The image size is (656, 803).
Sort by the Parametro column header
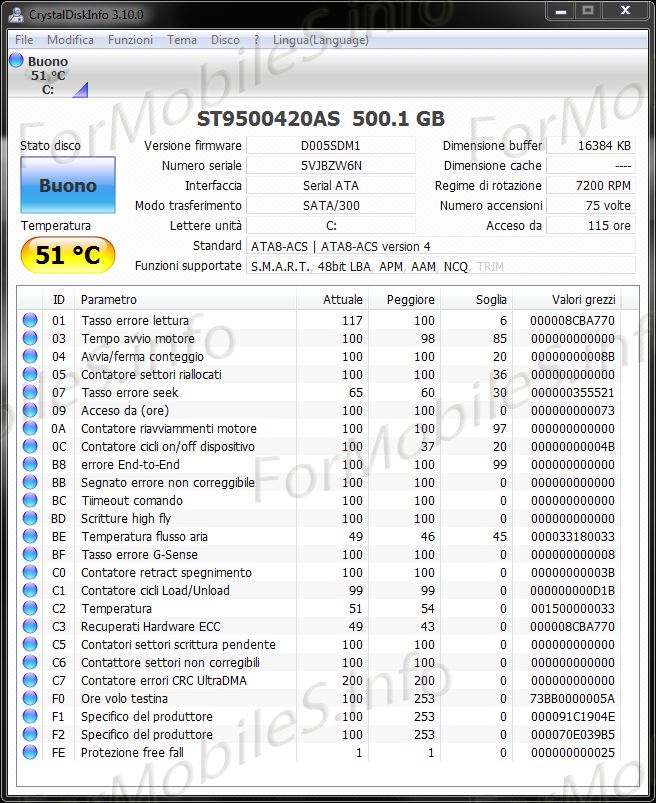(x=108, y=300)
